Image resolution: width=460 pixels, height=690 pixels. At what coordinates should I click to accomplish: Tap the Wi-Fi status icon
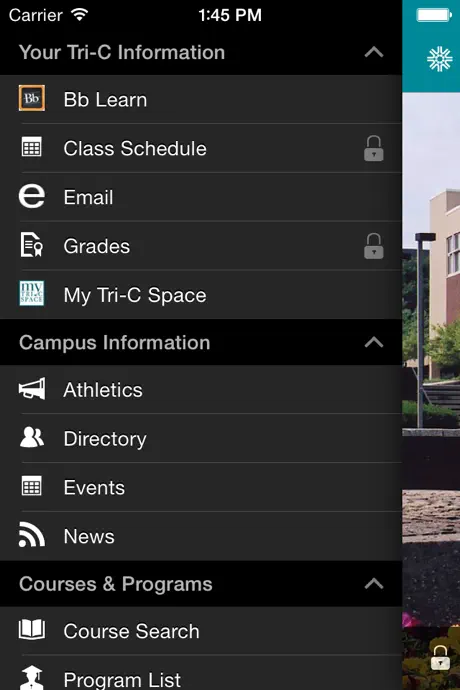(x=80, y=15)
